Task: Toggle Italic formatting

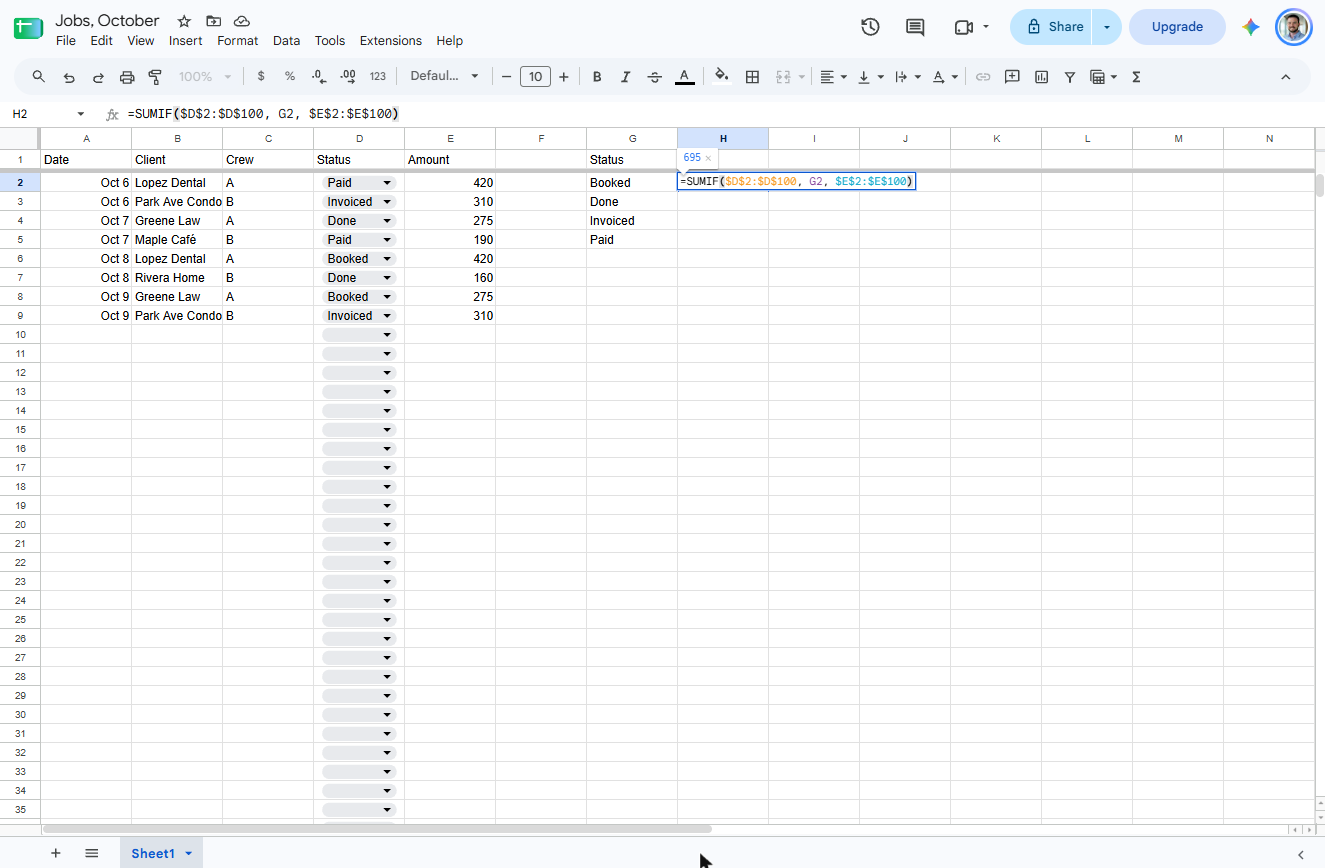Action: (626, 77)
